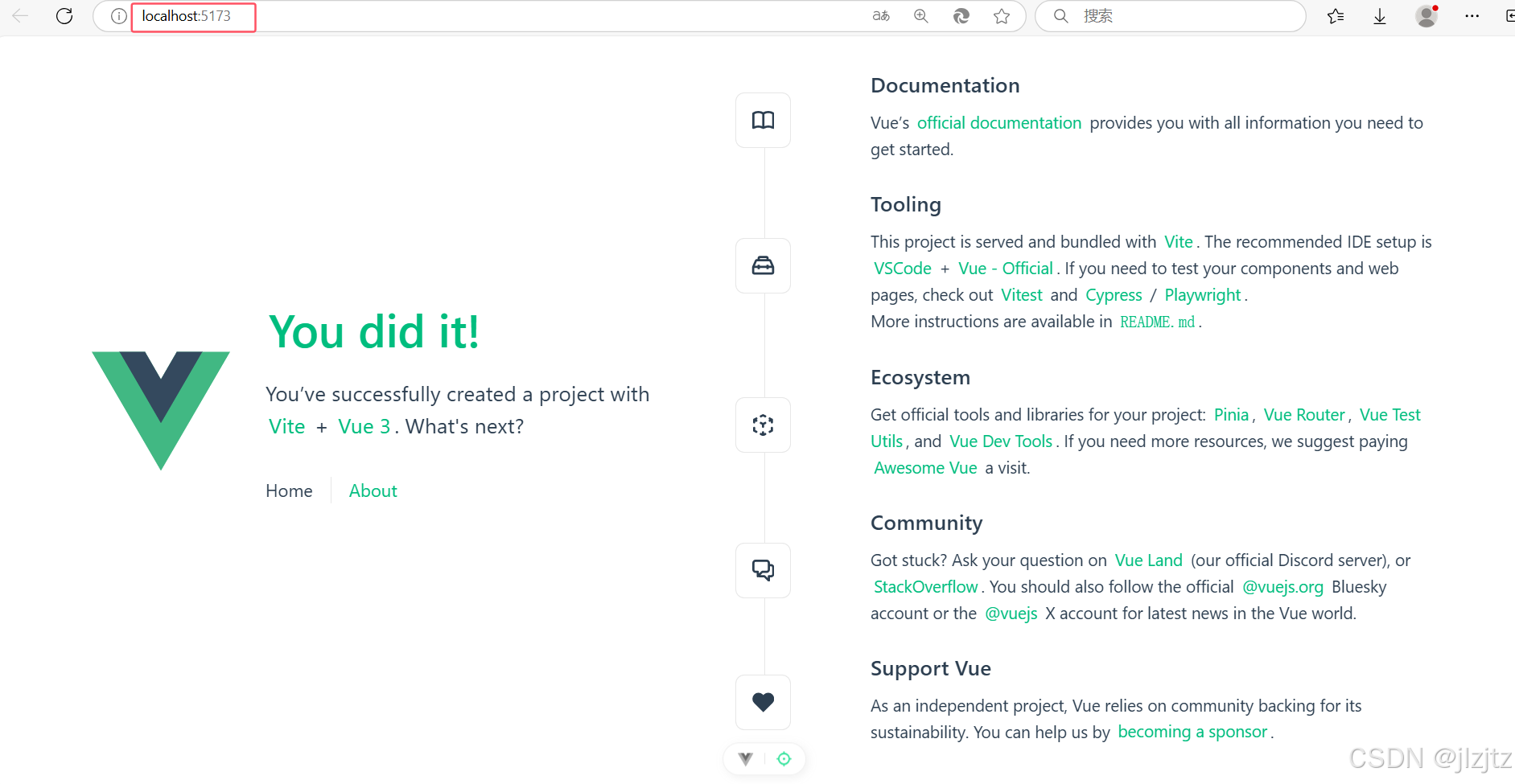Open the Playwright link
The image size is (1515, 784).
tap(1203, 295)
